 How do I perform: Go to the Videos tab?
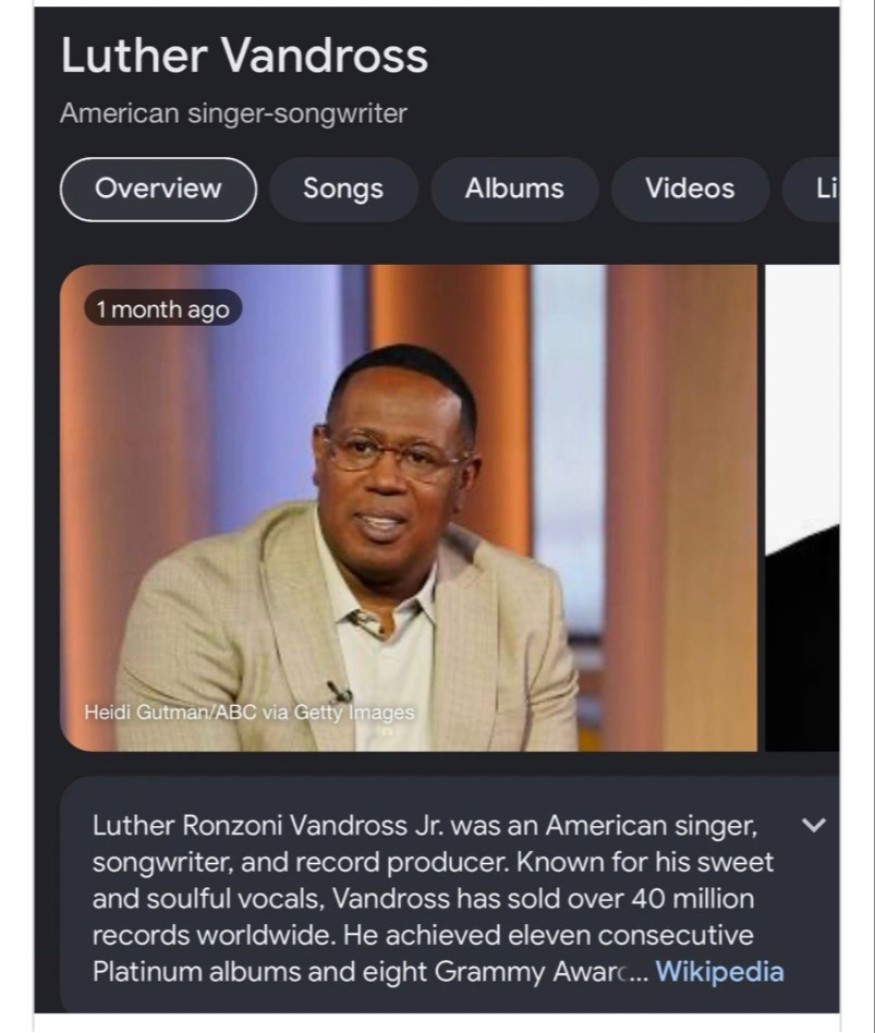(x=690, y=189)
